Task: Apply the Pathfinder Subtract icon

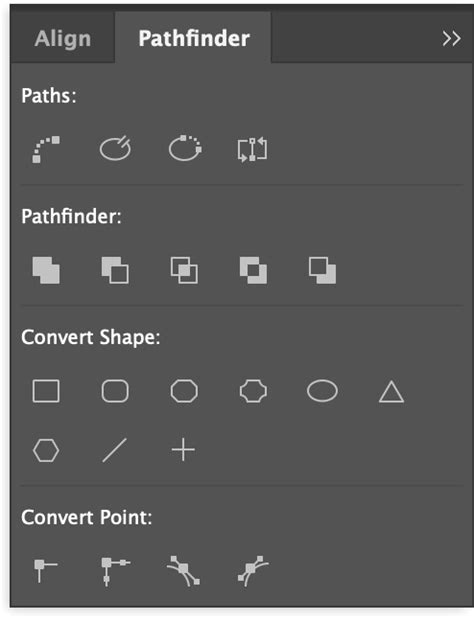Action: pyautogui.click(x=115, y=270)
